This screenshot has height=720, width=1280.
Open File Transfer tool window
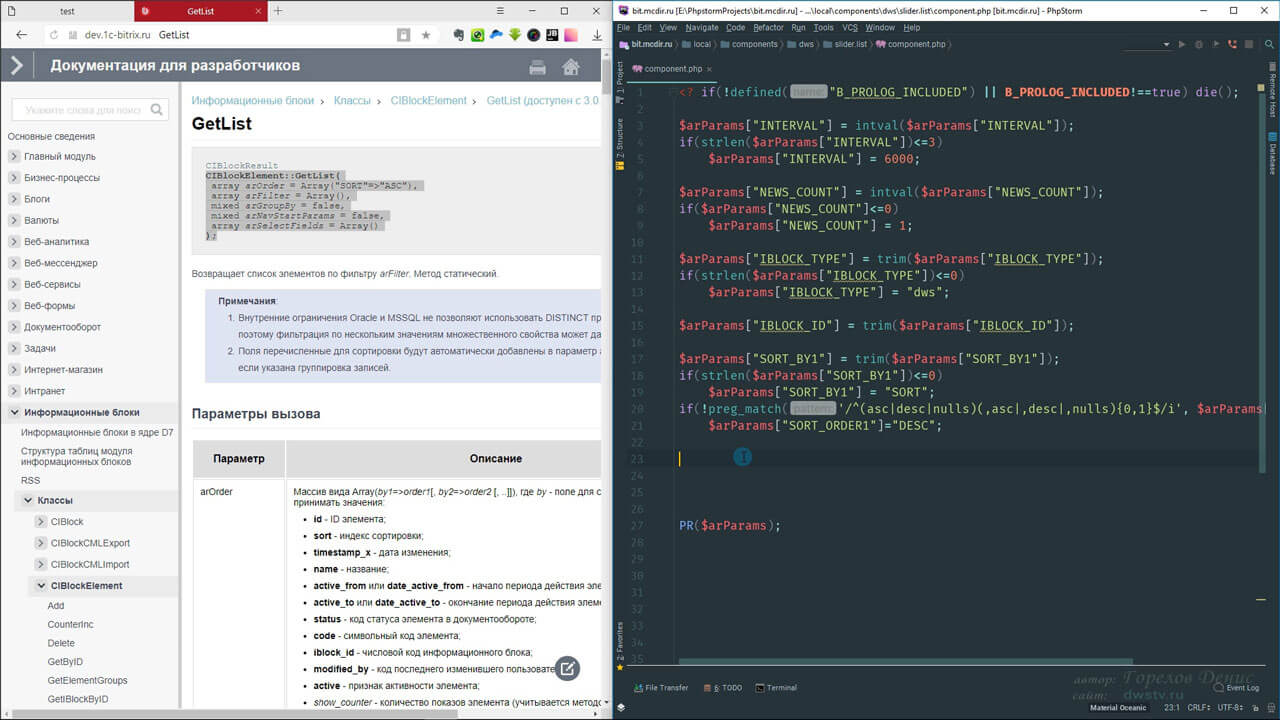pos(661,688)
